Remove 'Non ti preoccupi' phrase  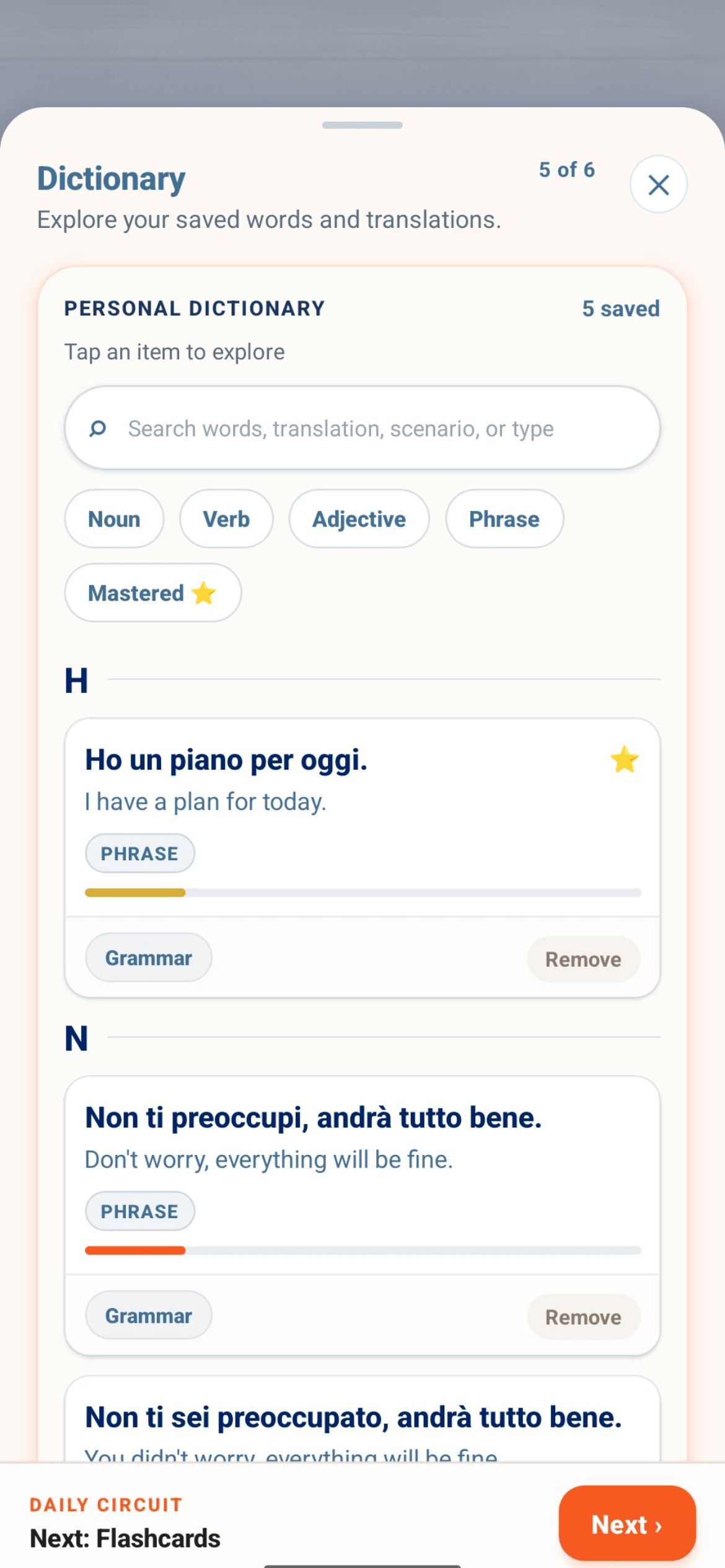(x=583, y=1317)
